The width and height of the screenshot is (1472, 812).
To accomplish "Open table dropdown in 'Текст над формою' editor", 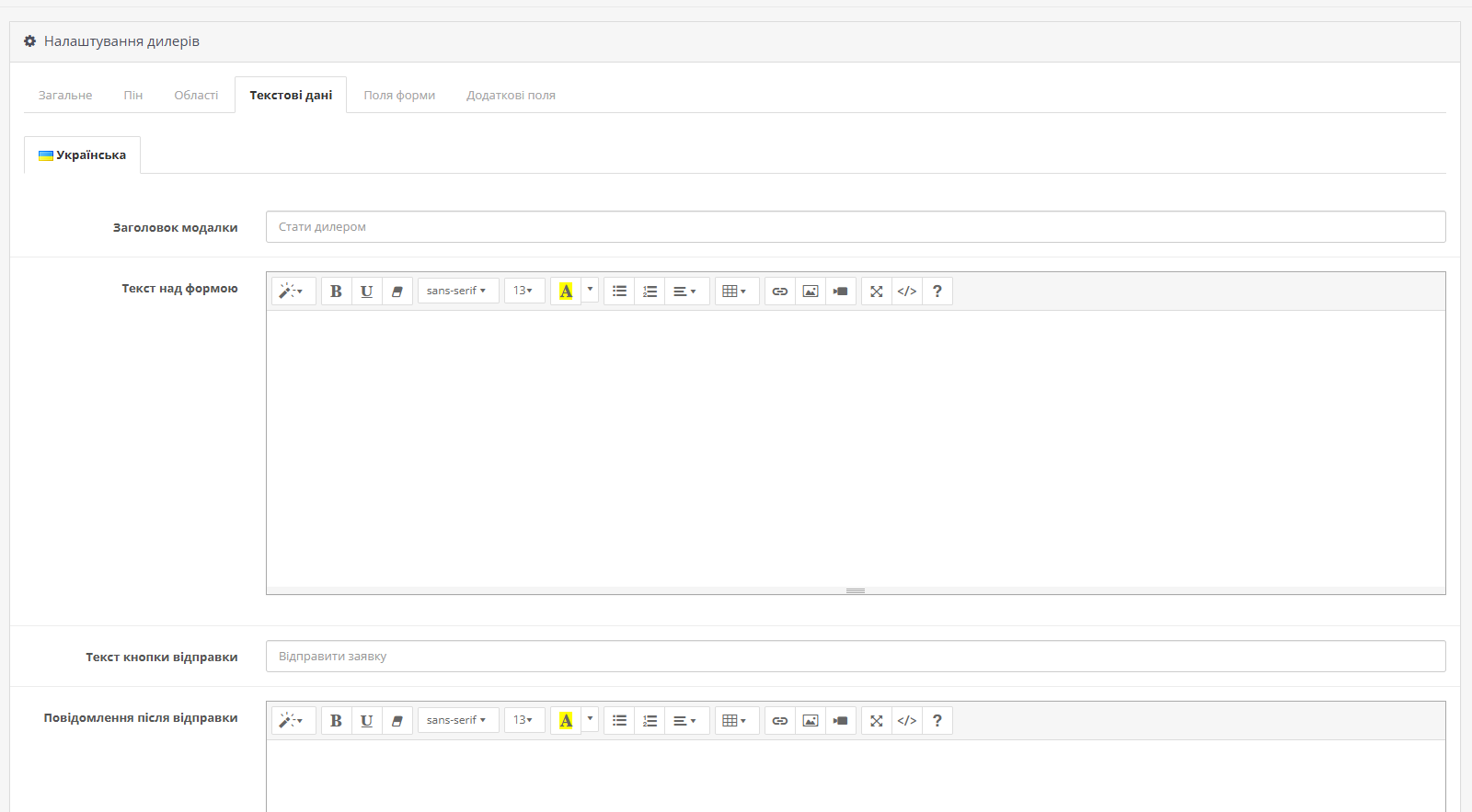I will click(x=737, y=292).
